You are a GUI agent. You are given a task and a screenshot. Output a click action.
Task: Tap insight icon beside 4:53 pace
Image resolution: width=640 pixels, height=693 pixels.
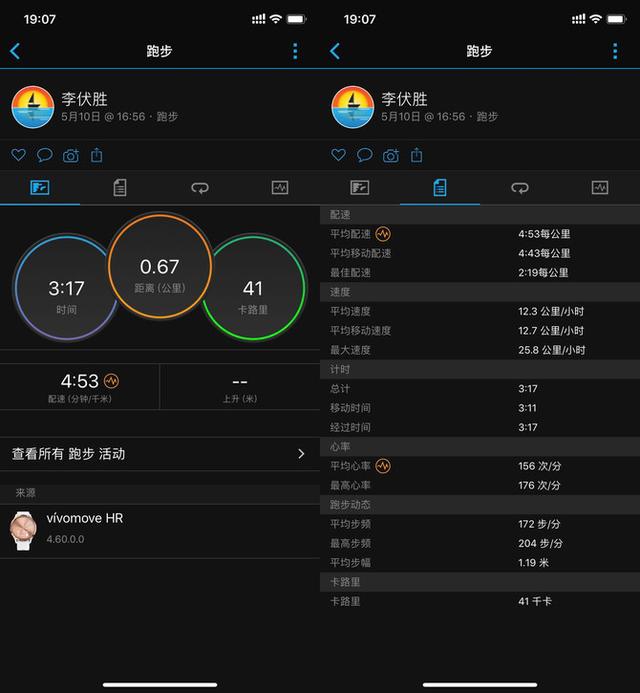tap(111, 381)
